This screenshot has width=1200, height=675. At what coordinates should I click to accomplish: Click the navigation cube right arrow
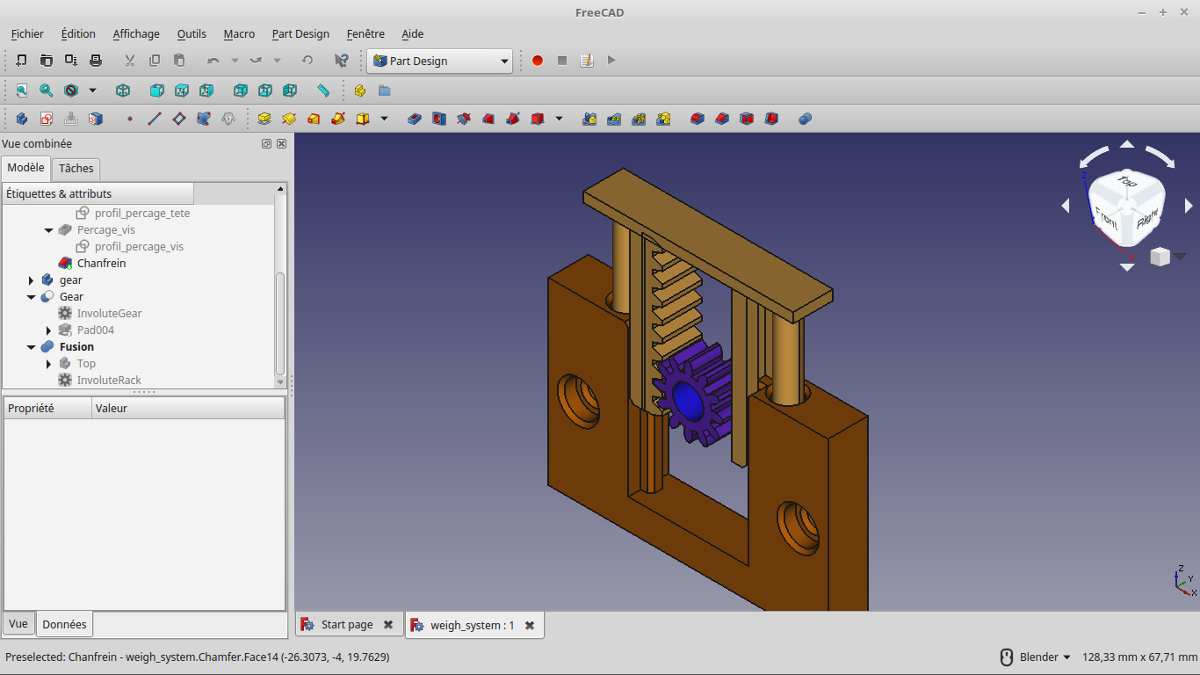[x=1189, y=206]
